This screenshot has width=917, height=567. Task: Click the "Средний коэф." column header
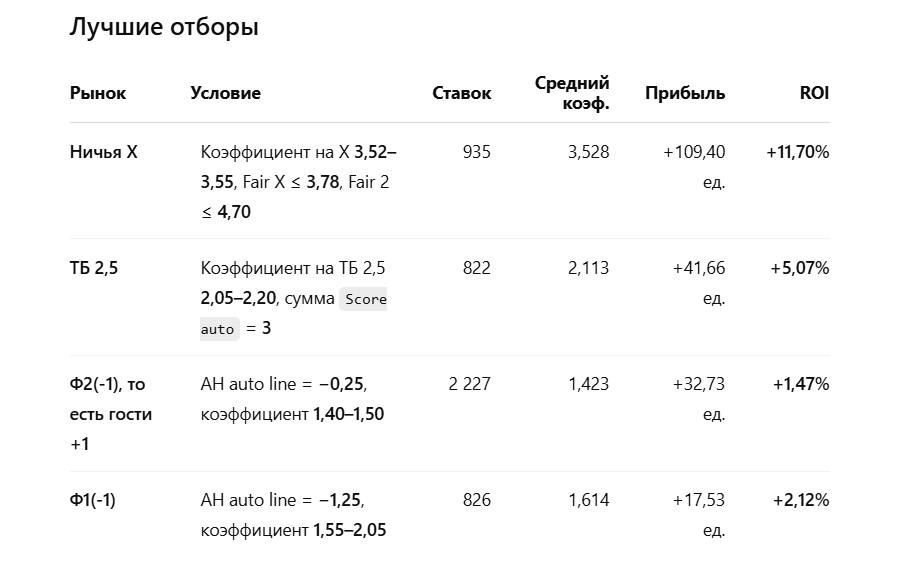572,93
